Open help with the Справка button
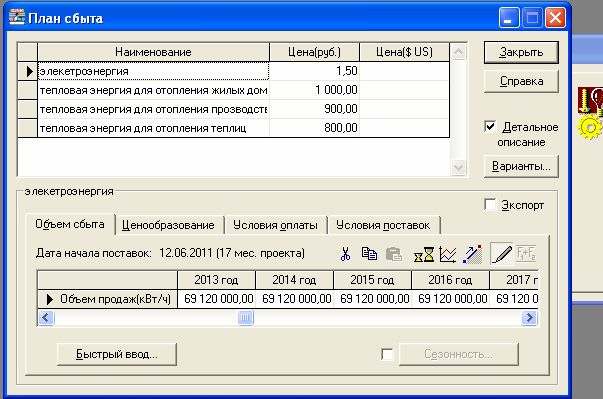Image resolution: width=603 pixels, height=399 pixels. click(x=521, y=81)
